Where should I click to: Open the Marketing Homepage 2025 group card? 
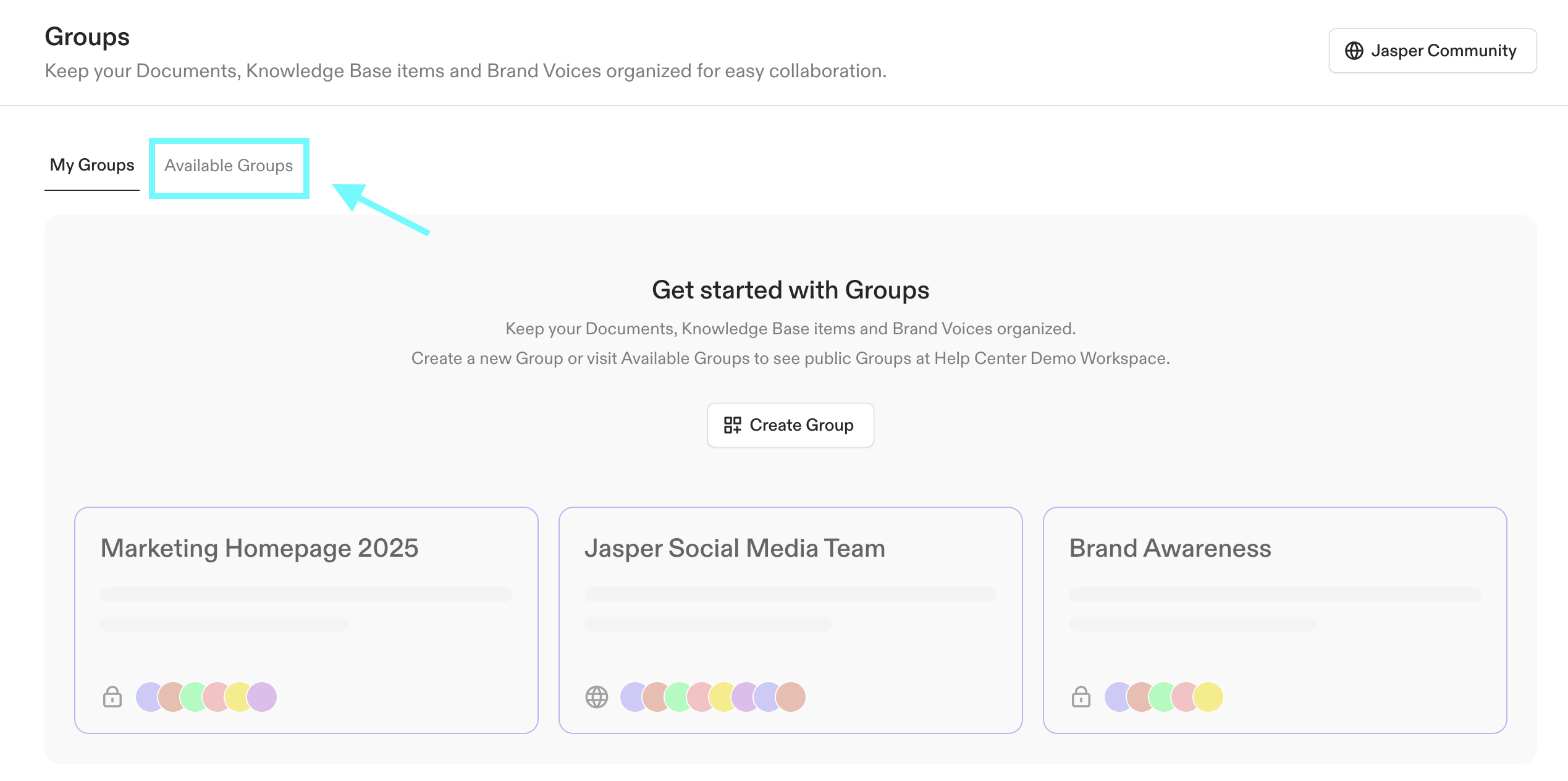click(x=306, y=620)
